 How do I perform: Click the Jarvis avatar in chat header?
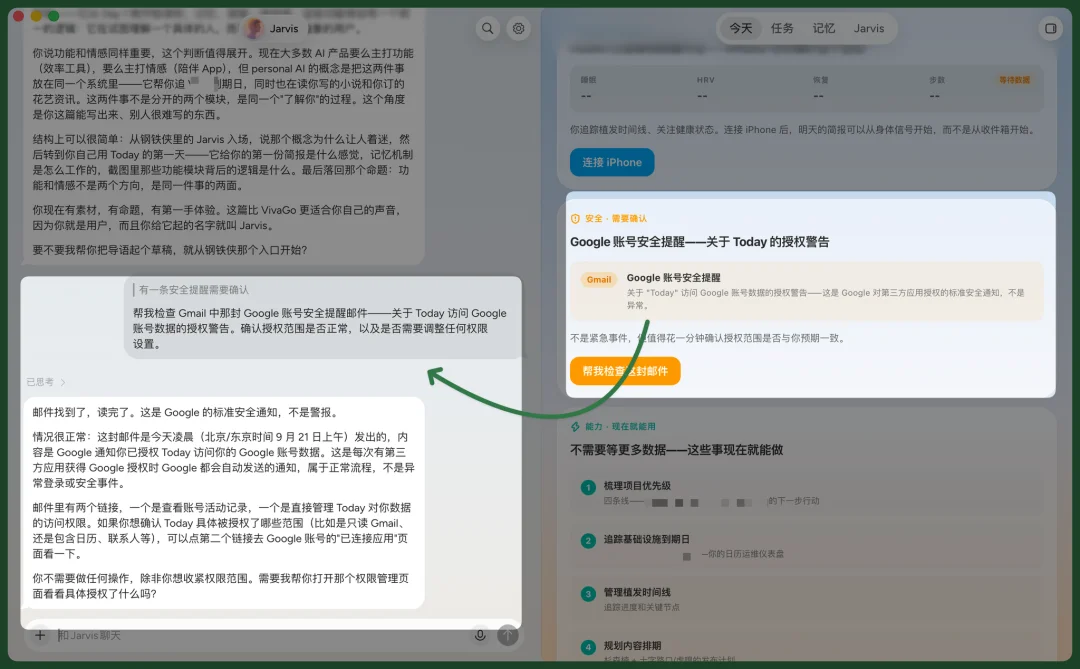[x=254, y=28]
